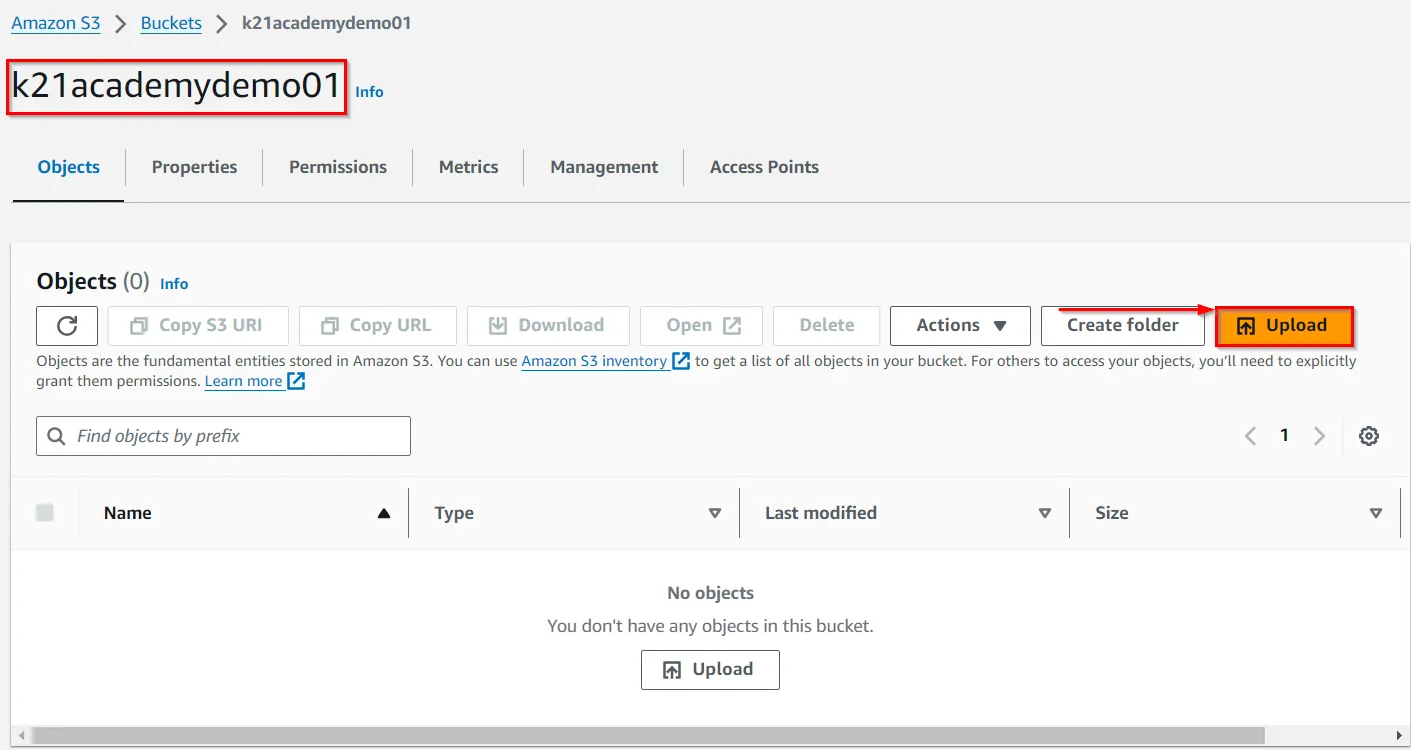Click the refresh objects icon button
This screenshot has height=750, width=1411.
coord(67,326)
